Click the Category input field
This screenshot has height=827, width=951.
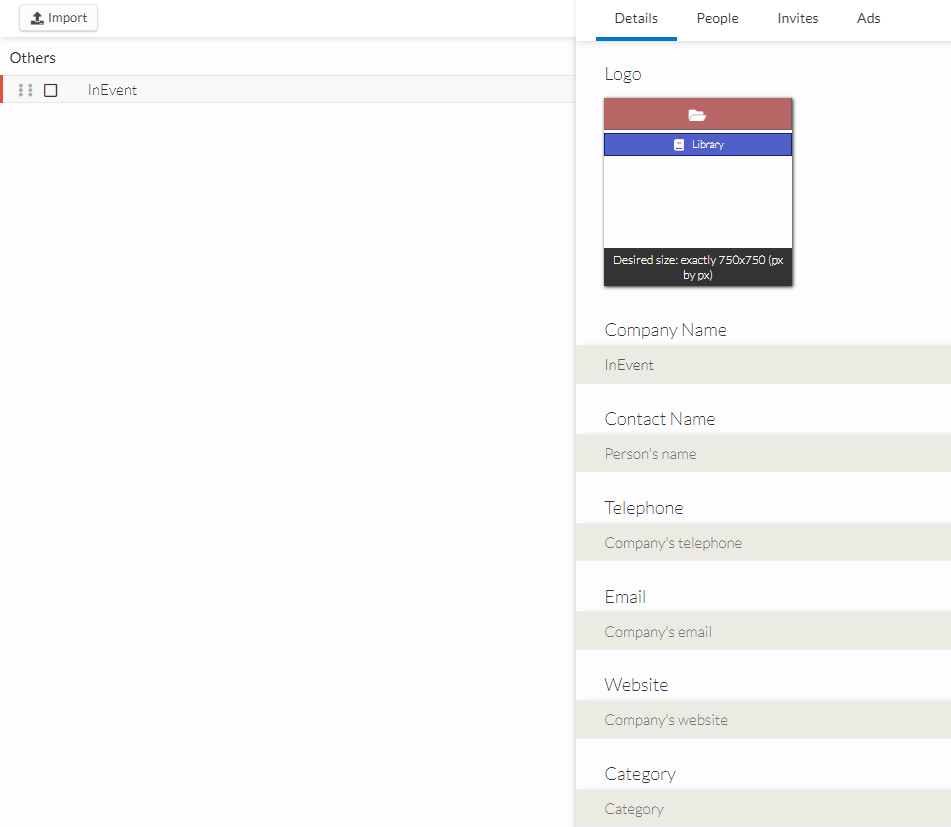(763, 808)
